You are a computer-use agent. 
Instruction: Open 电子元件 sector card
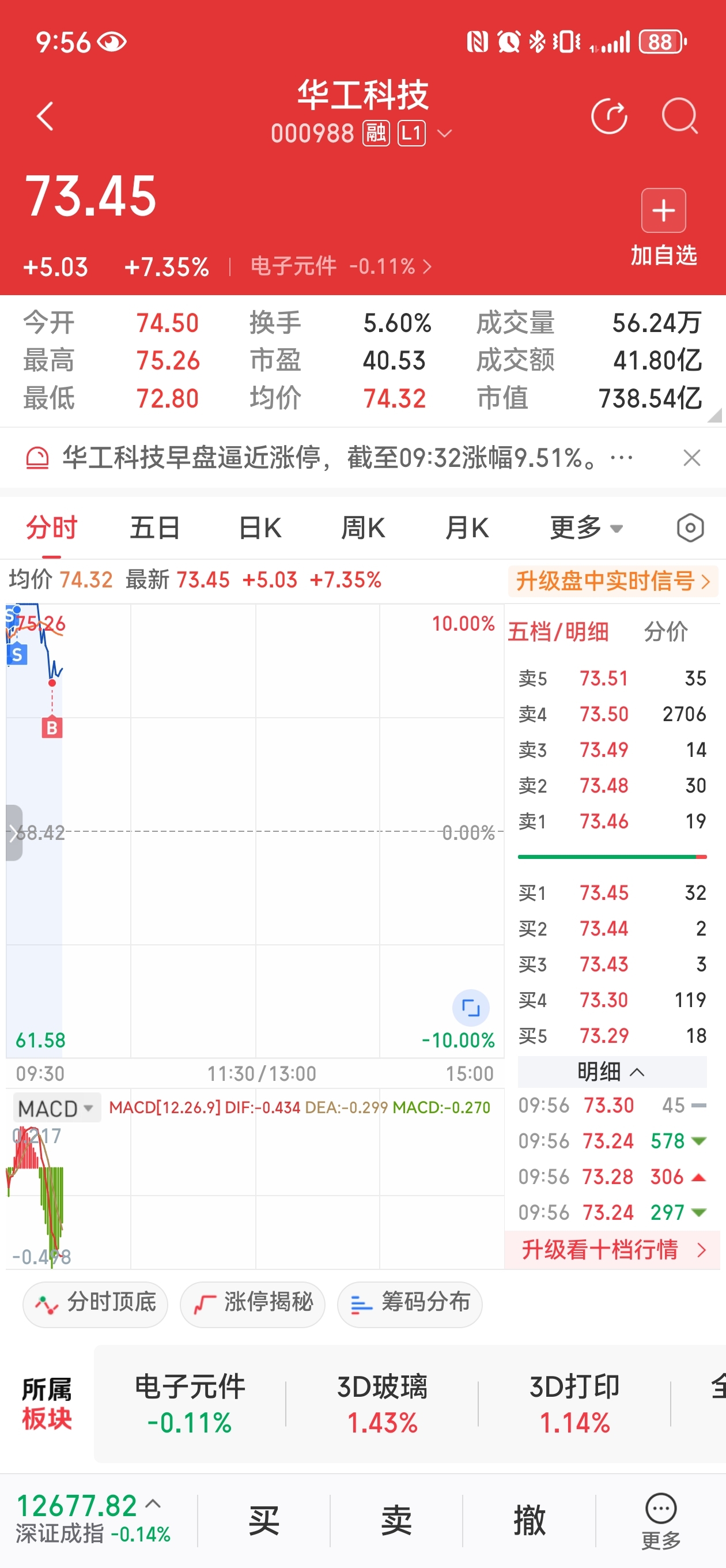pyautogui.click(x=190, y=1404)
